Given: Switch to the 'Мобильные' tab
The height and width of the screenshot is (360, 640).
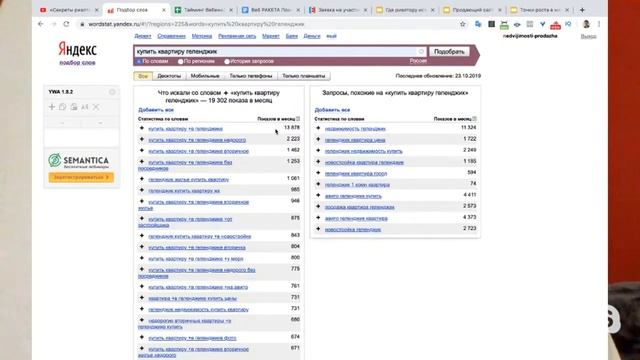Looking at the screenshot, I should (205, 76).
